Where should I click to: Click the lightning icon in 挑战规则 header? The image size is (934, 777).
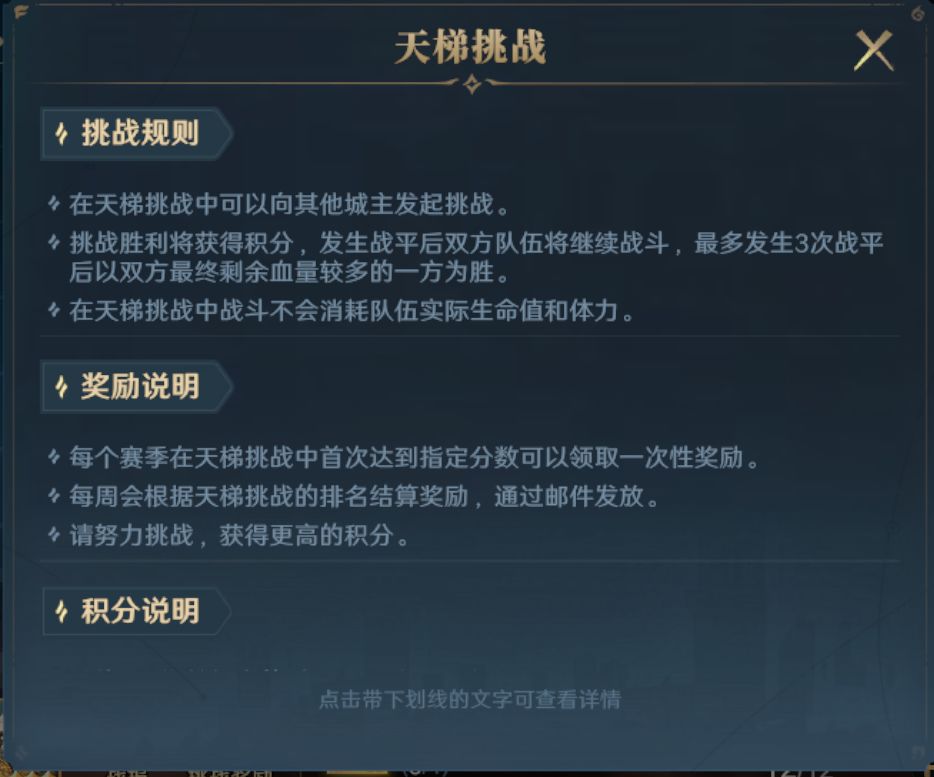click(x=61, y=133)
